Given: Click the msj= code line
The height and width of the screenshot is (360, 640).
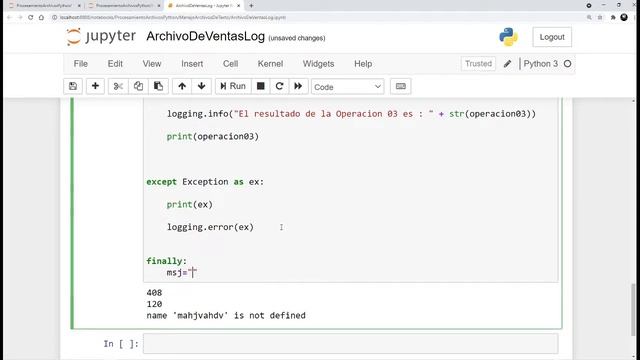Looking at the screenshot, I should (x=182, y=272).
